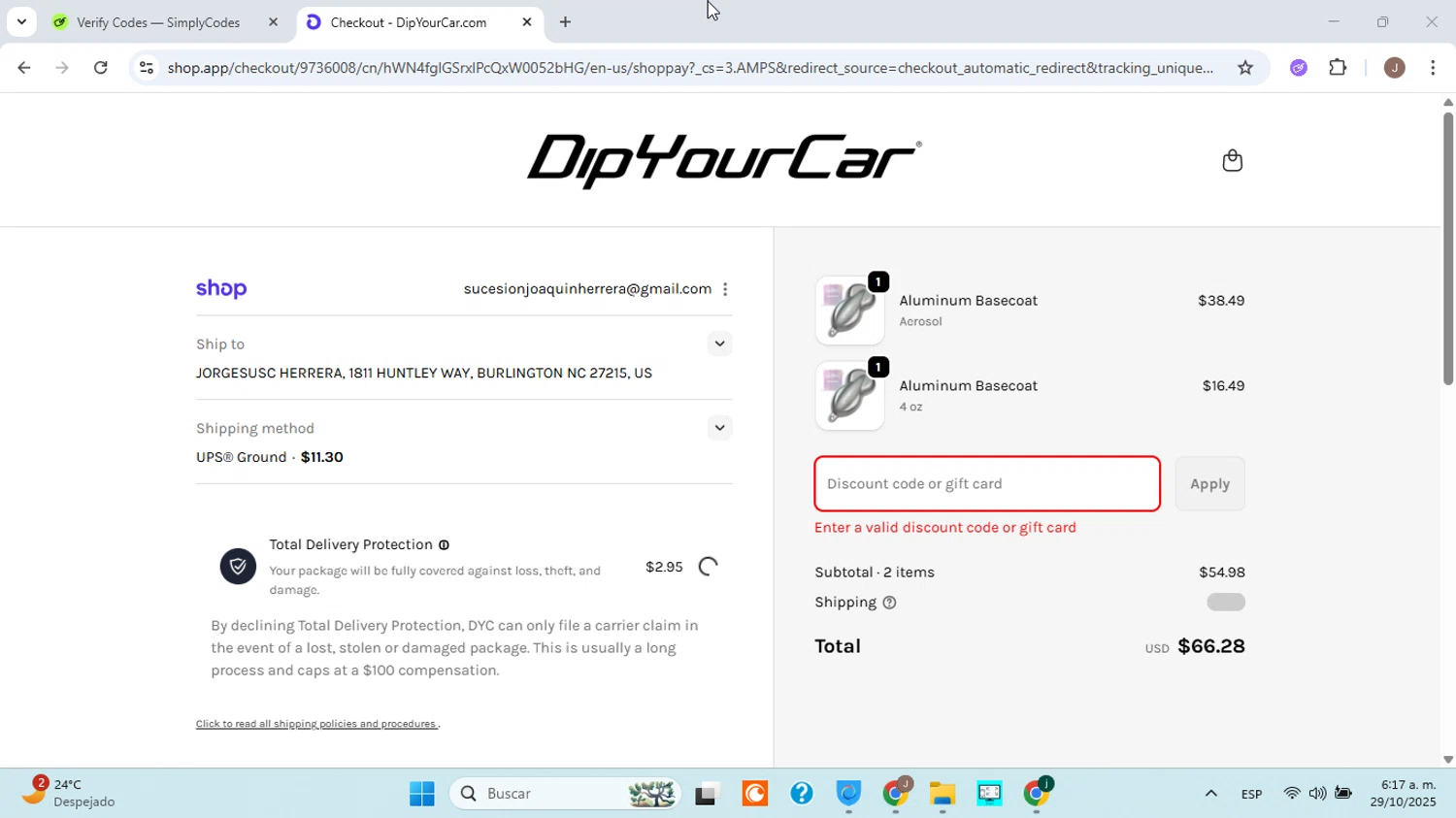Expand the Shipping method section
This screenshot has height=818, width=1456.
click(x=719, y=428)
